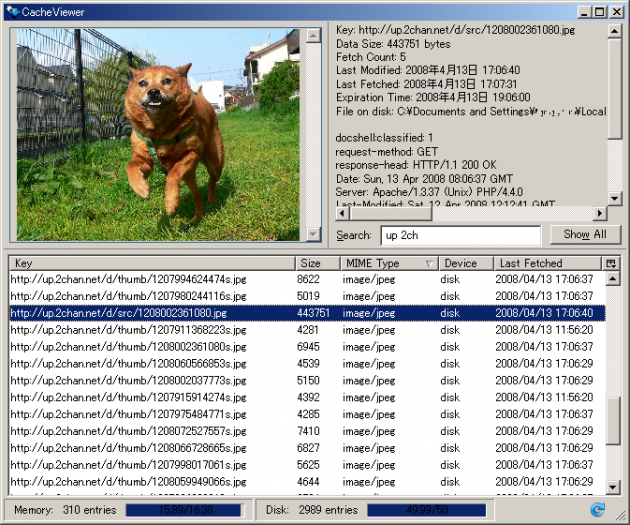This screenshot has width=630, height=525.
Task: Click the Device column header
Action: [x=465, y=263]
